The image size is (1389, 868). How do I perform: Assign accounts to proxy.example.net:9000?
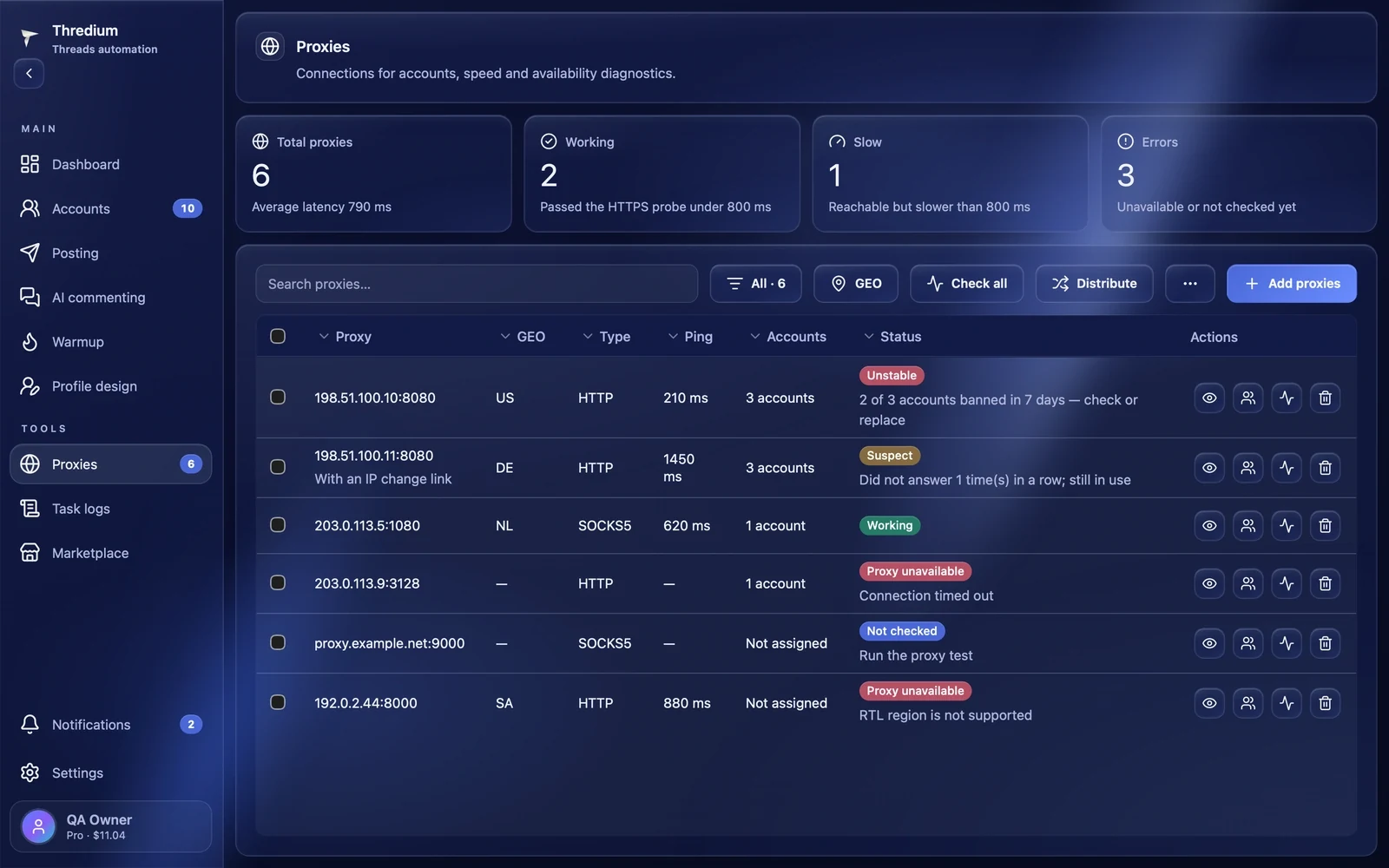pos(1247,643)
